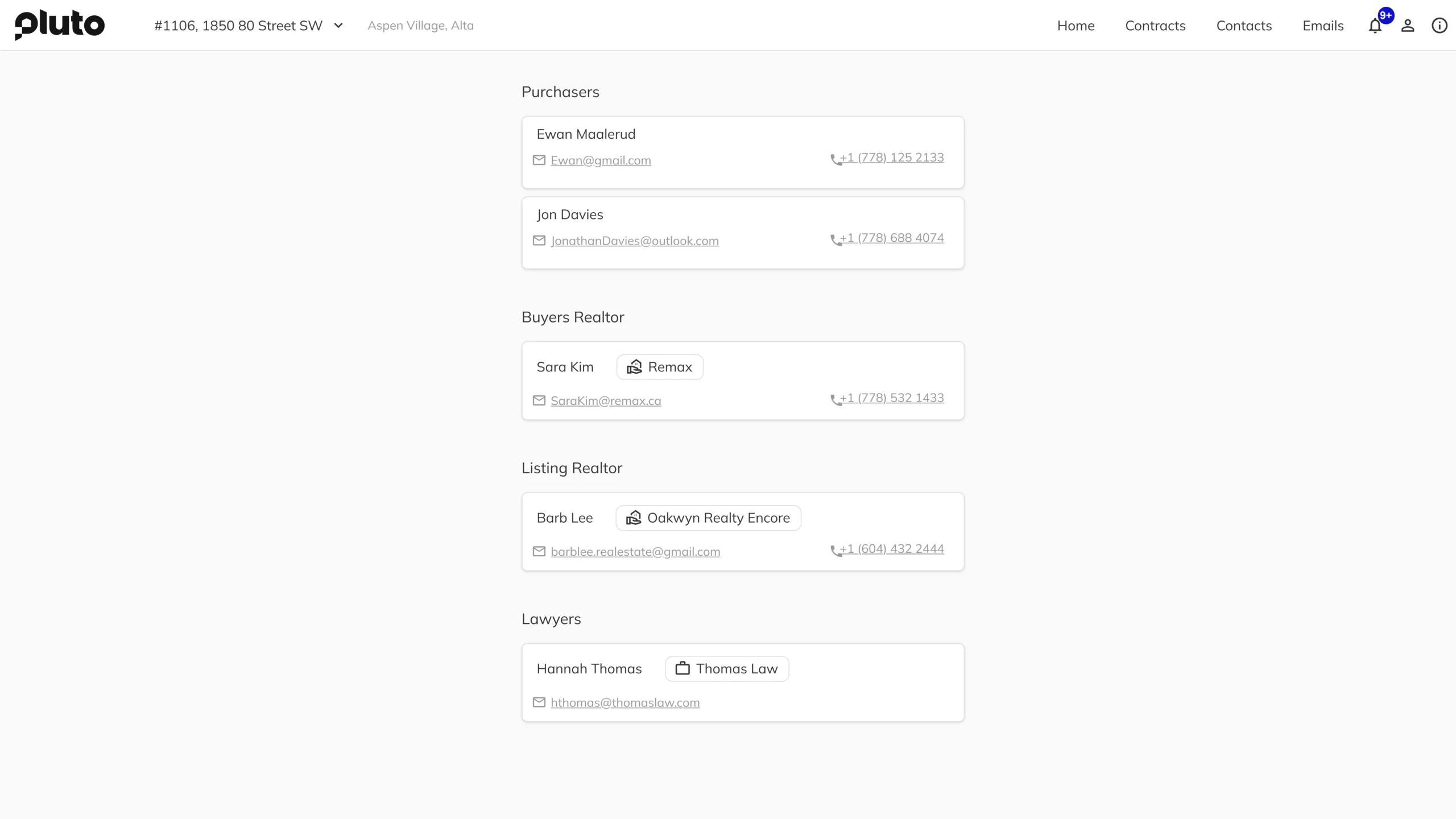Email JonathanDavies@outlook.com link

click(635, 241)
